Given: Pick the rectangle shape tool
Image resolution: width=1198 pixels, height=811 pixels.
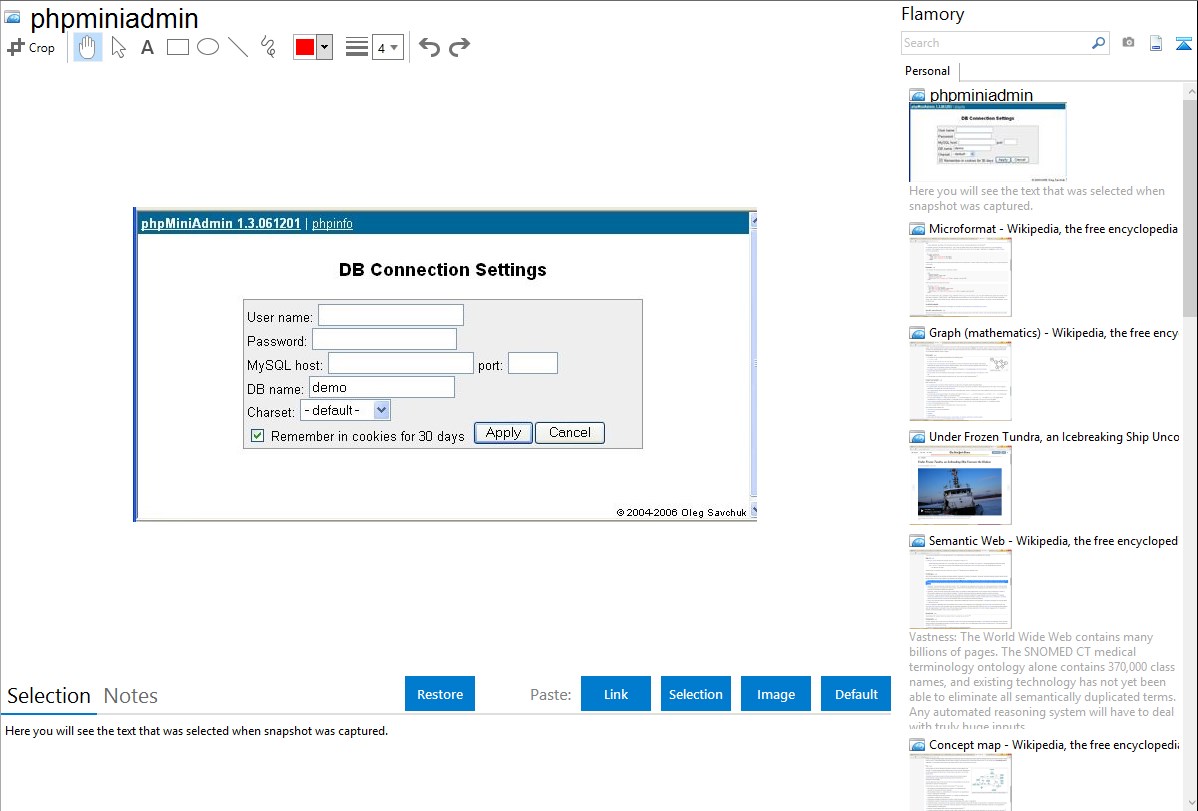Looking at the screenshot, I should pyautogui.click(x=177, y=47).
